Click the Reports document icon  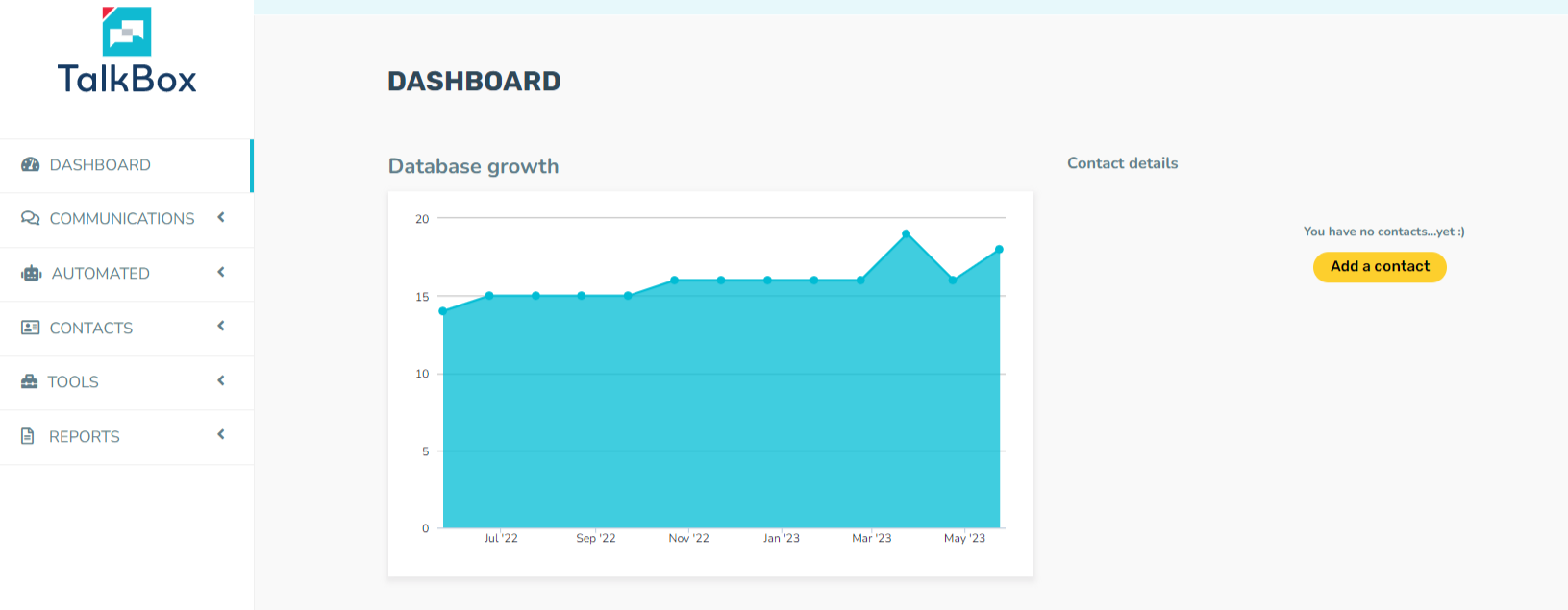pyautogui.click(x=28, y=436)
